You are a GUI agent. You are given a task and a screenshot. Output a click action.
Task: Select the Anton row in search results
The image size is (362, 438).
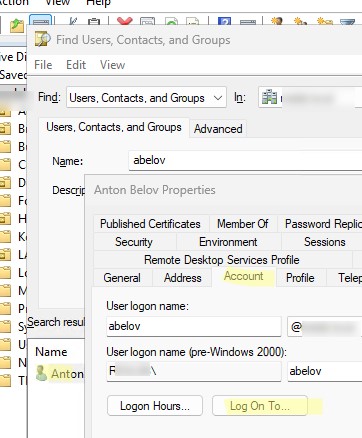(59, 374)
